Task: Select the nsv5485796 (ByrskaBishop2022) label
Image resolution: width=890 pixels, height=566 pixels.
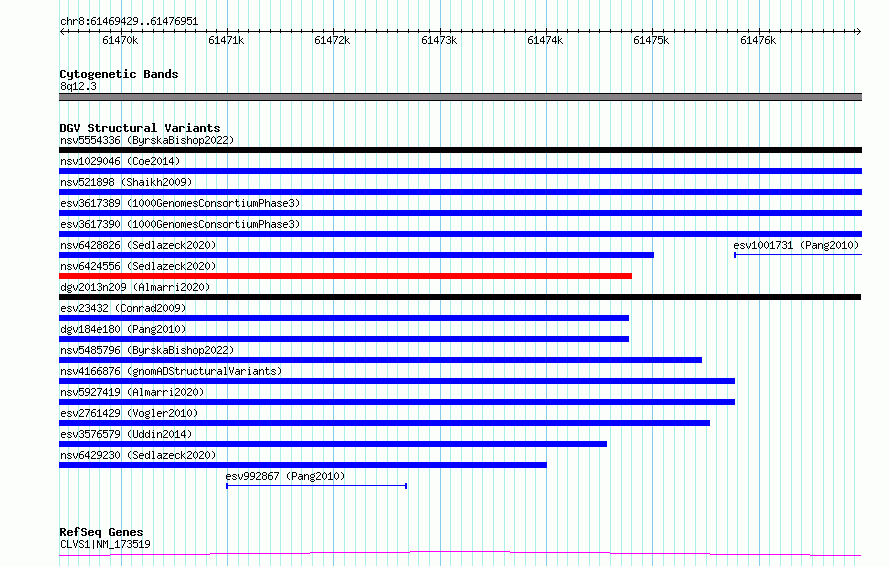Action: pos(147,350)
